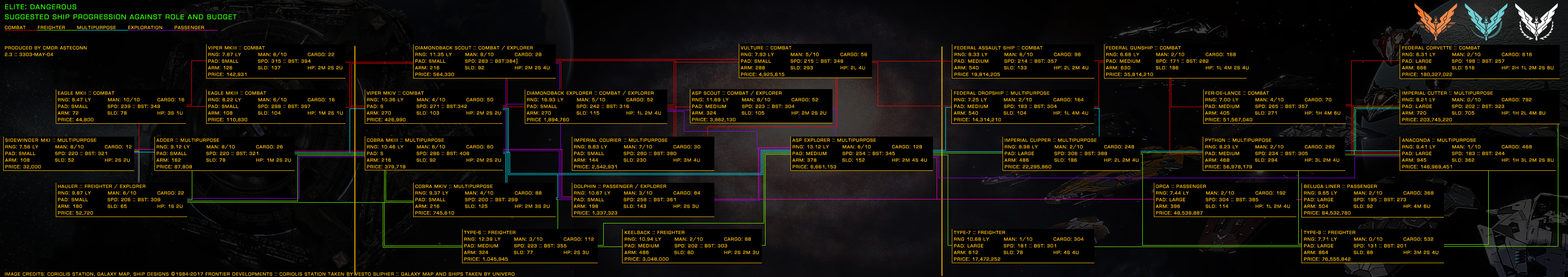Click "VIPER MKIV :: COMBAT" card title
This screenshot has width=1568, height=277.
[395, 93]
